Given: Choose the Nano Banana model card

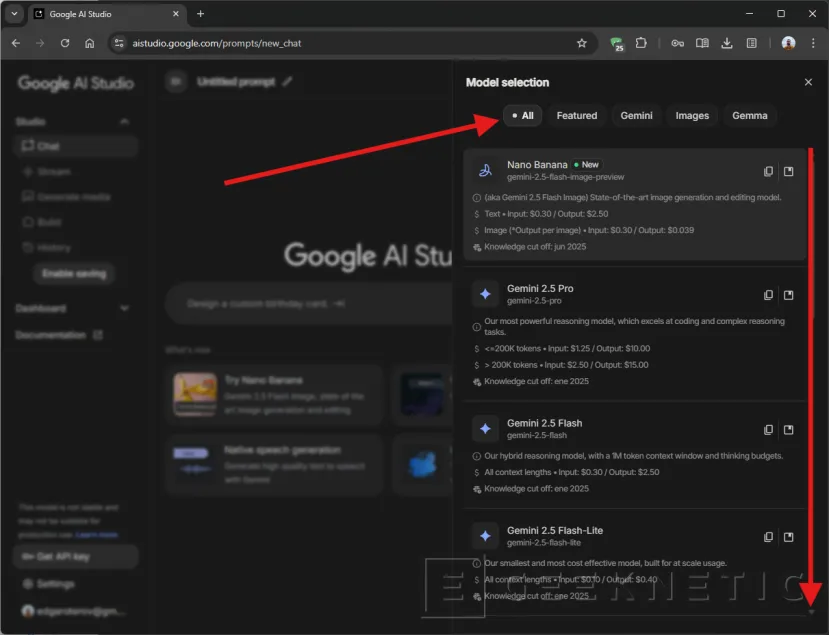Looking at the screenshot, I should (x=634, y=205).
